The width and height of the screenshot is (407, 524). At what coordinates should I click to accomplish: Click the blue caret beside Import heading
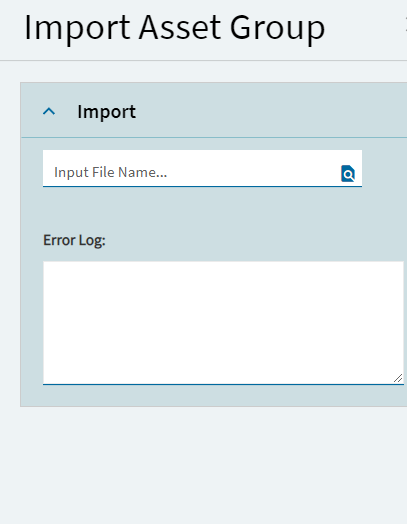coord(49,111)
